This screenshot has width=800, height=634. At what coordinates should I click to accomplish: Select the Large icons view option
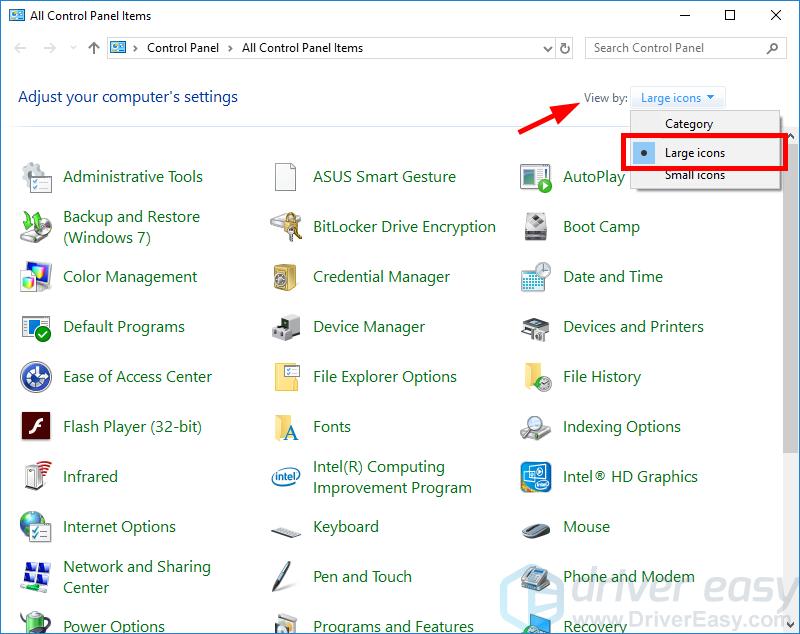[x=695, y=153]
